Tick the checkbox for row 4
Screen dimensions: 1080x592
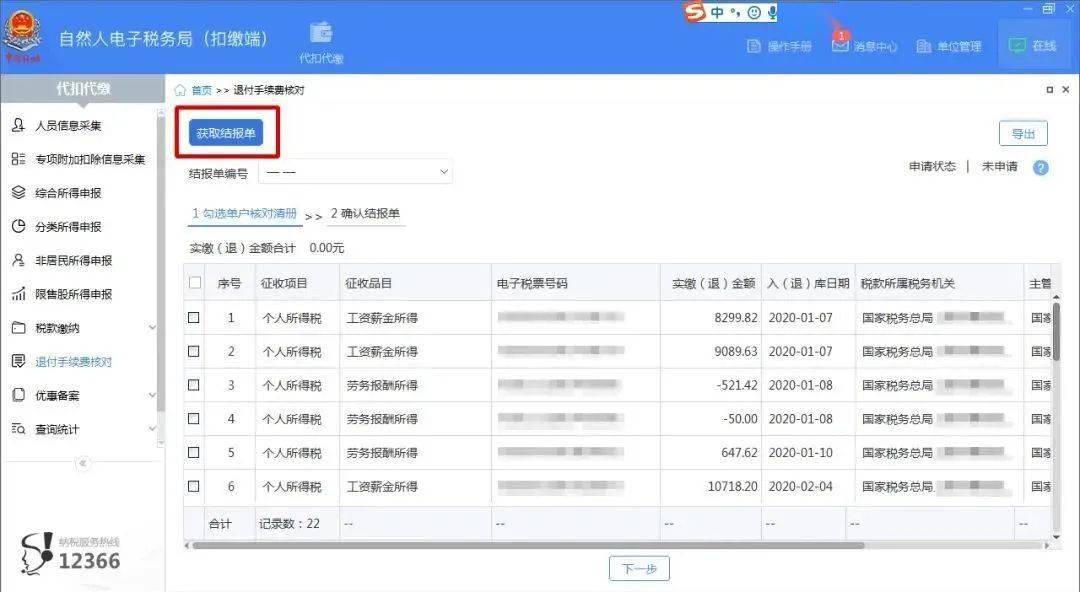[194, 418]
